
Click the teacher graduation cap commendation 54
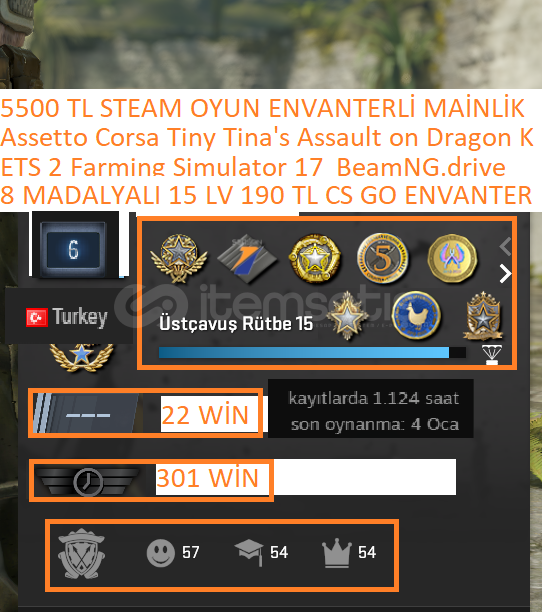click(261, 553)
